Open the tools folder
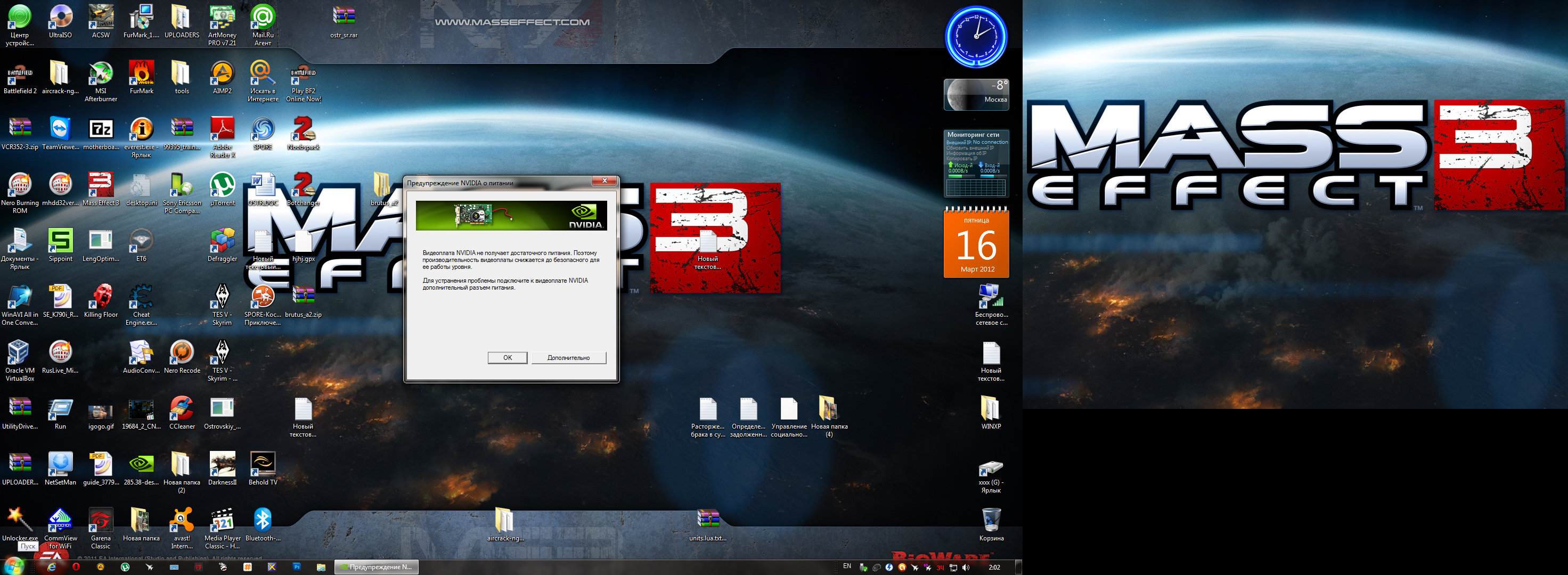 click(182, 78)
